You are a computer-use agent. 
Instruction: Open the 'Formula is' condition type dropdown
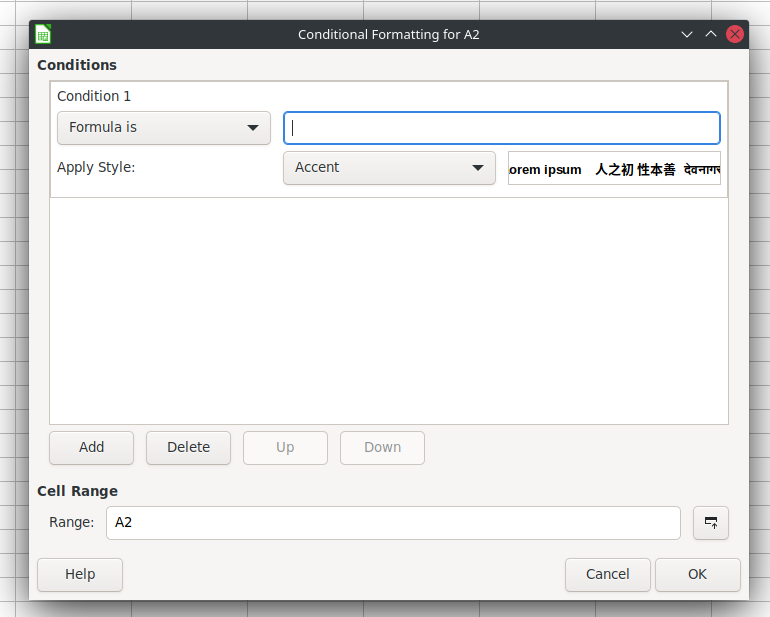pyautogui.click(x=164, y=128)
